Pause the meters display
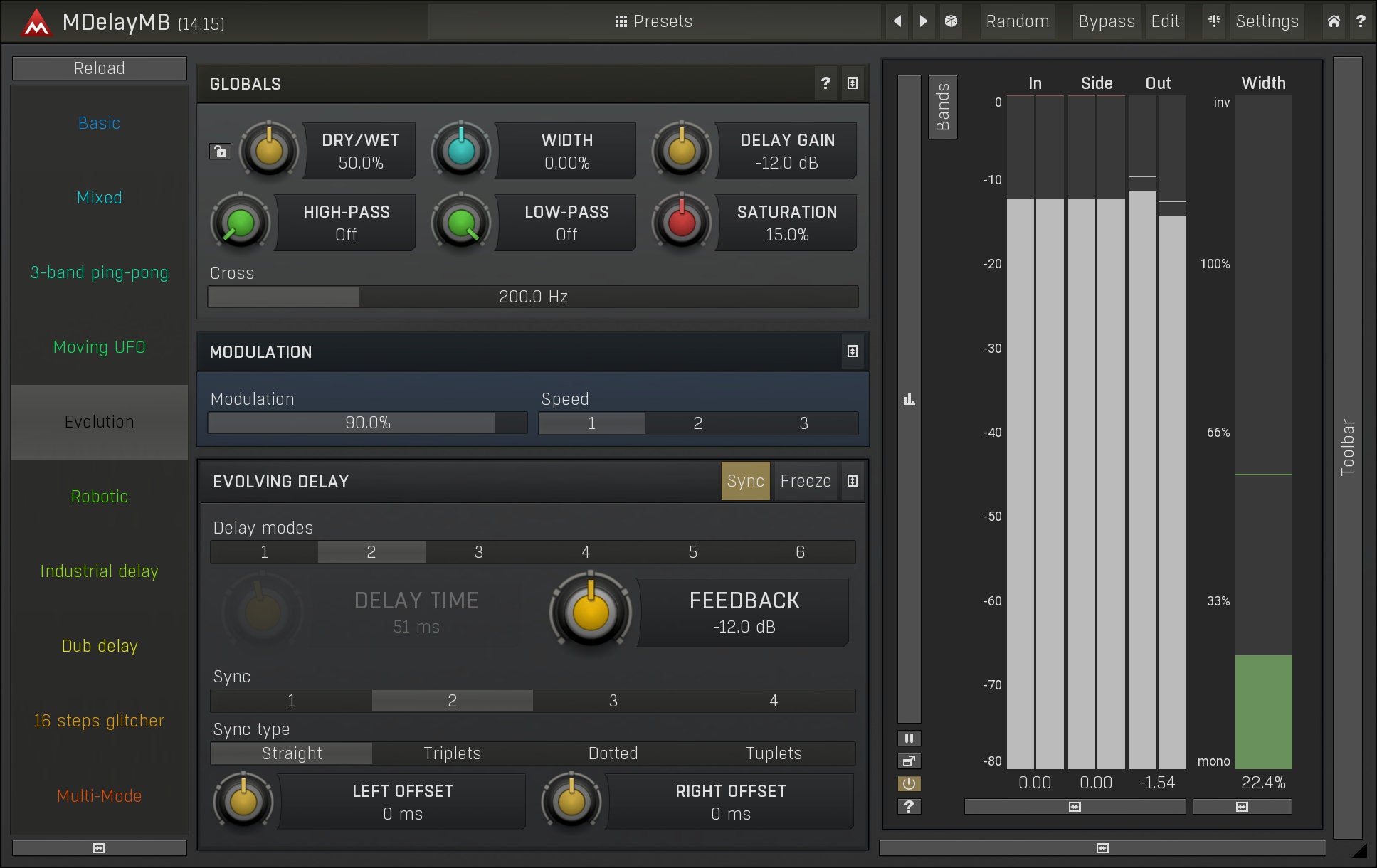This screenshot has width=1377, height=868. pos(909,738)
